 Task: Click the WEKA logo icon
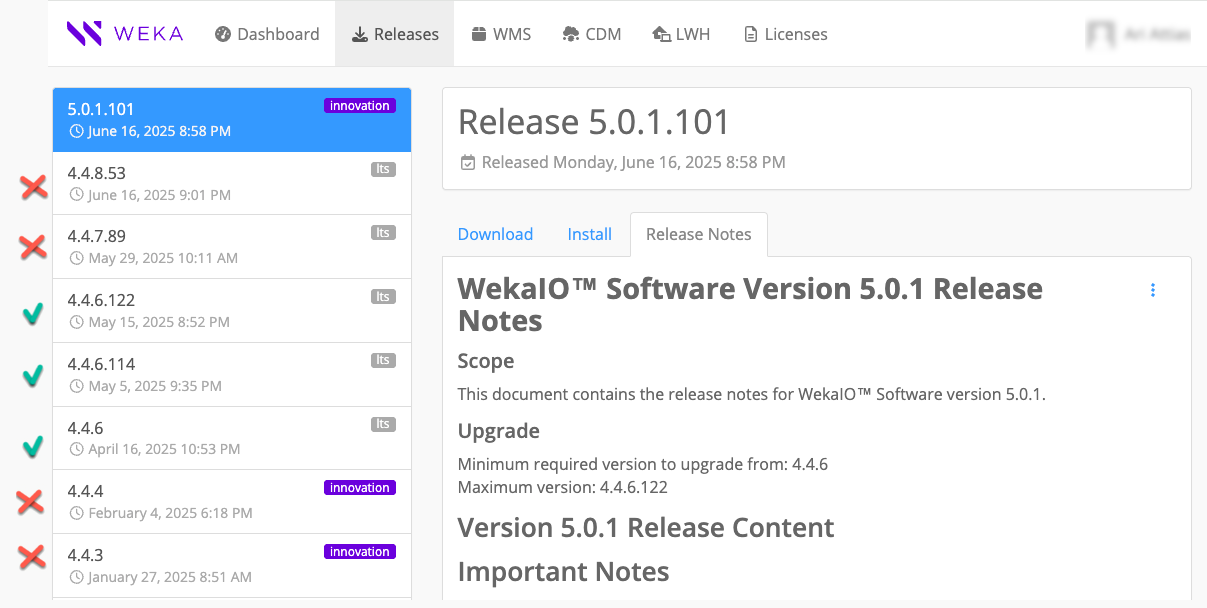pos(84,34)
